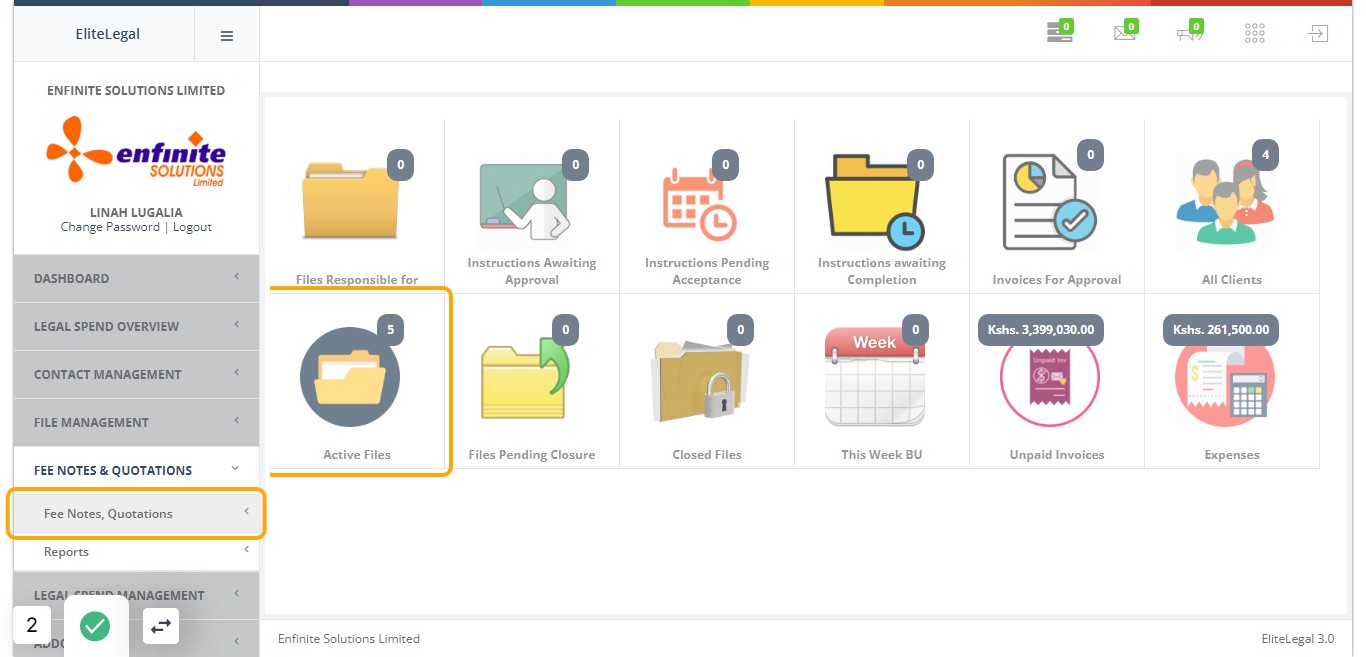This screenshot has width=1366, height=657.
Task: Click the Enfinite Solutions logo
Action: coord(136,151)
